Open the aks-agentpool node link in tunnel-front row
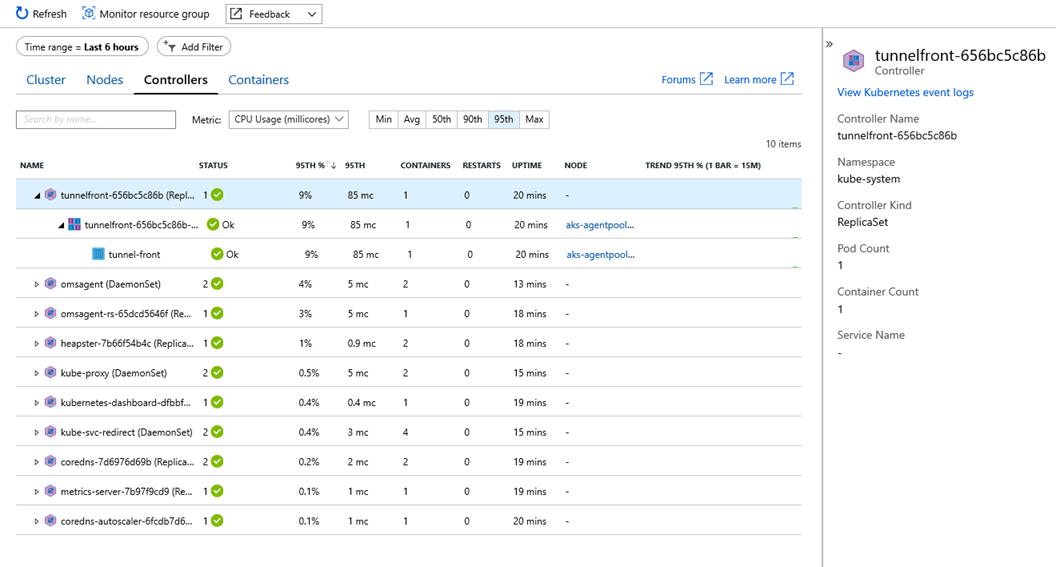This screenshot has width=1056, height=567. tap(601, 255)
